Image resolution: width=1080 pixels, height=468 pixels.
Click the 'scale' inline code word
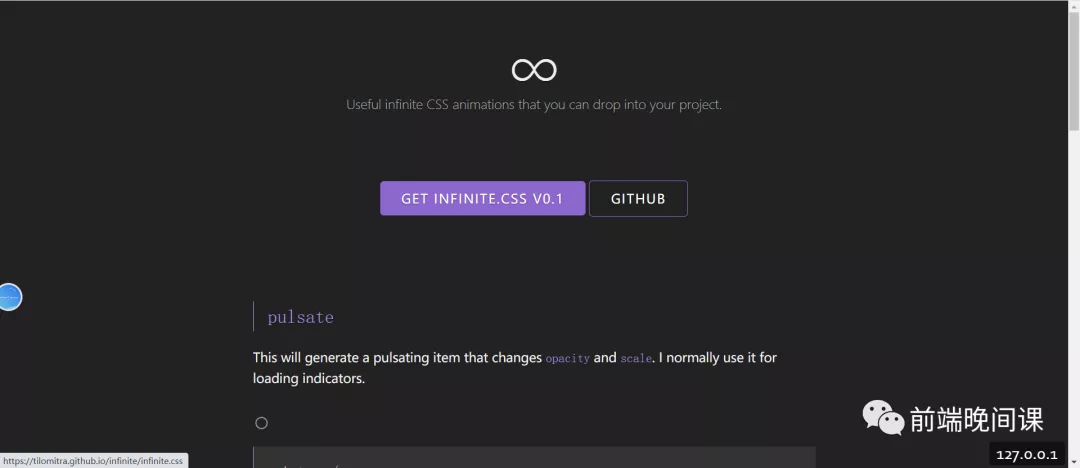[x=636, y=358]
